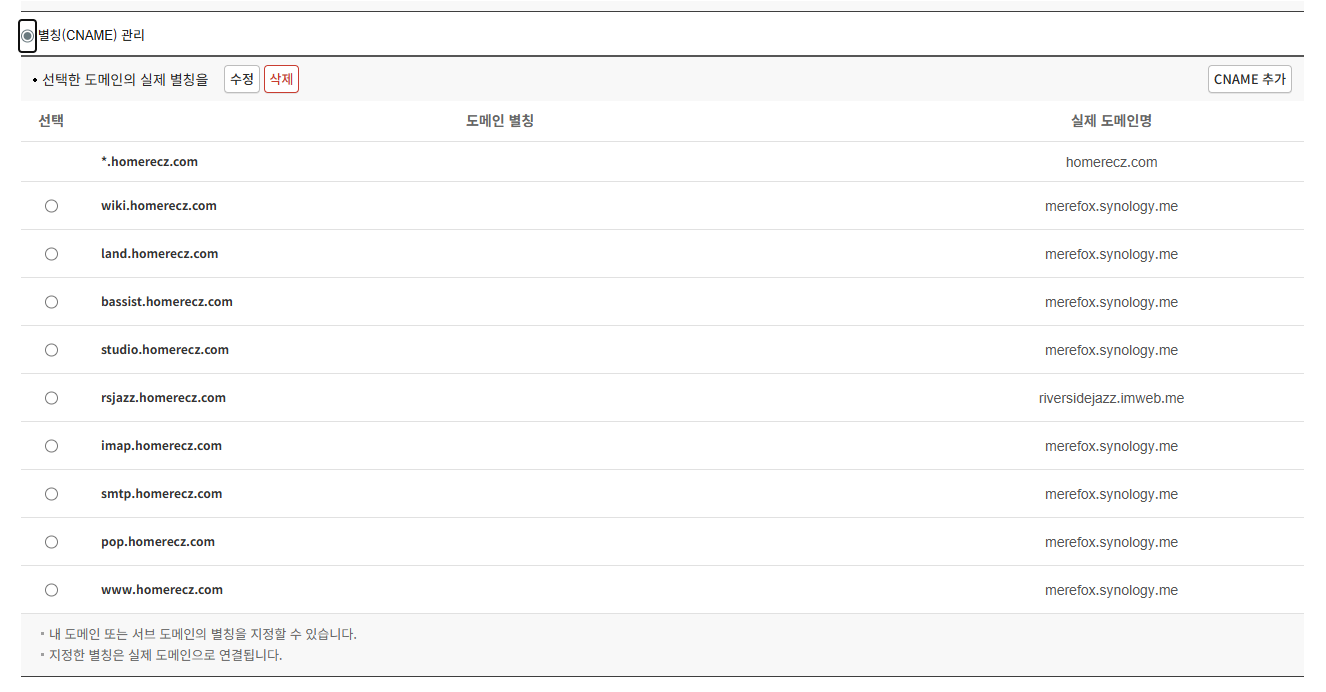Click the 도메인 별칭 column header
Image resolution: width=1326 pixels, height=692 pixels.
click(500, 121)
